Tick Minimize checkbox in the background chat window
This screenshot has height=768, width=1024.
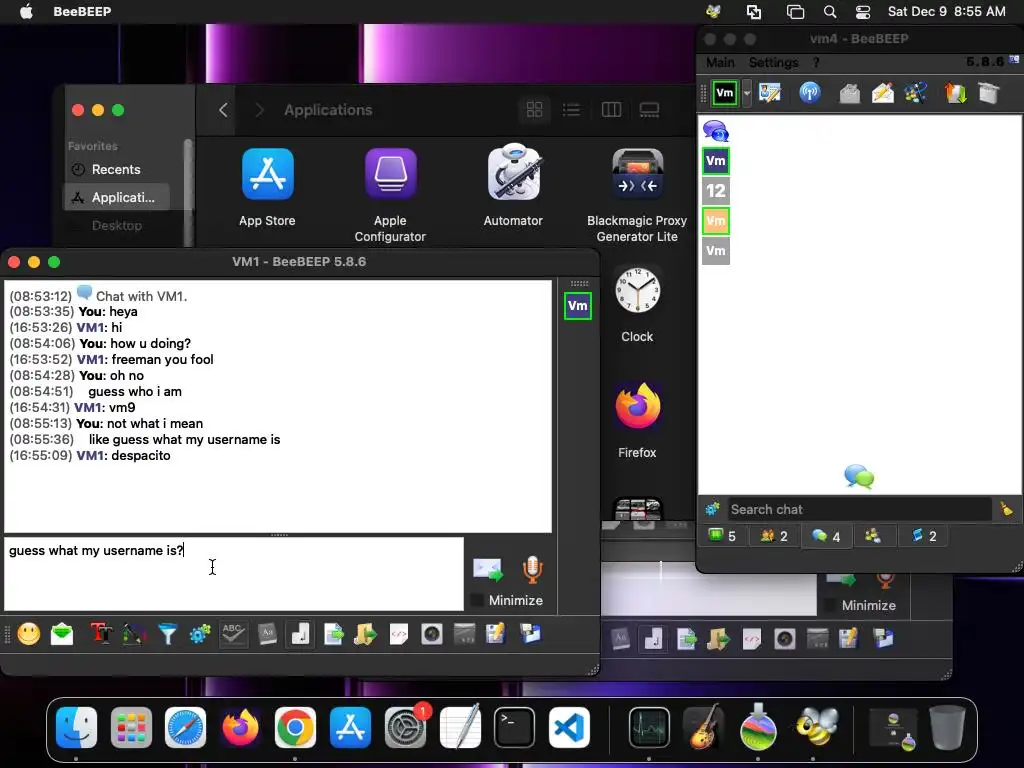[x=830, y=605]
